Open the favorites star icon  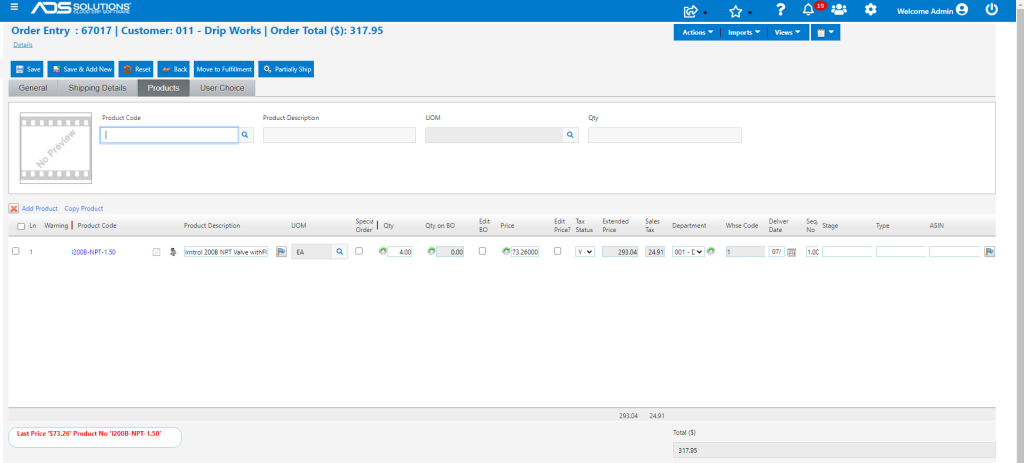point(735,10)
